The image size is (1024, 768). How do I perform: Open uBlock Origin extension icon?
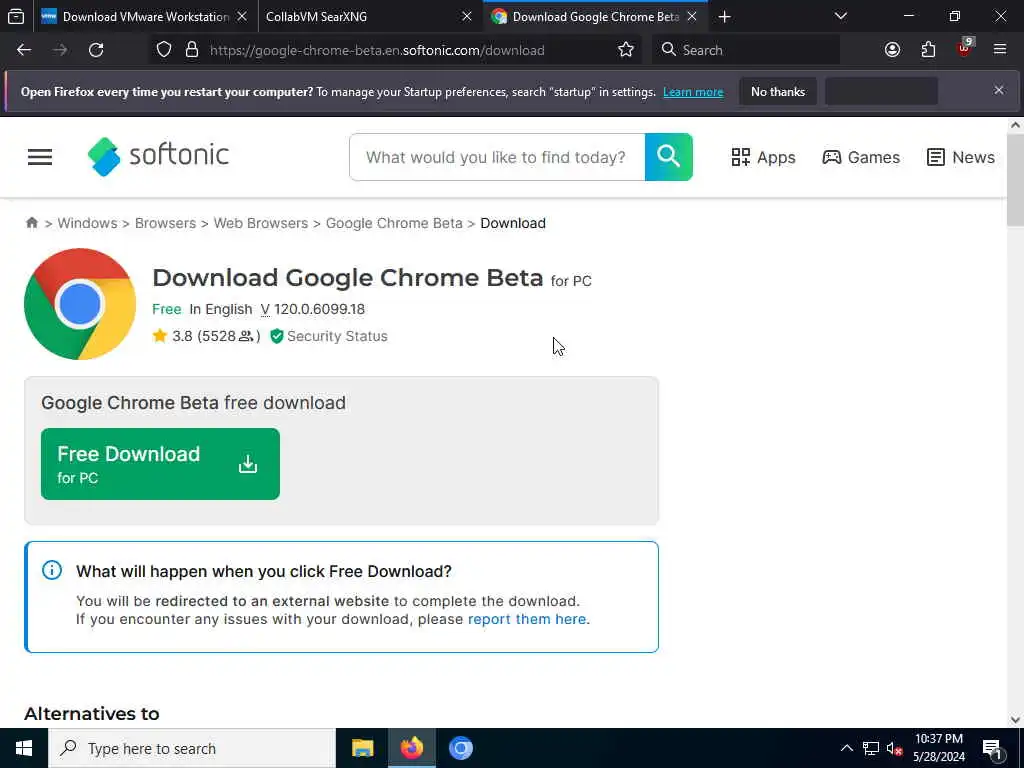(965, 48)
